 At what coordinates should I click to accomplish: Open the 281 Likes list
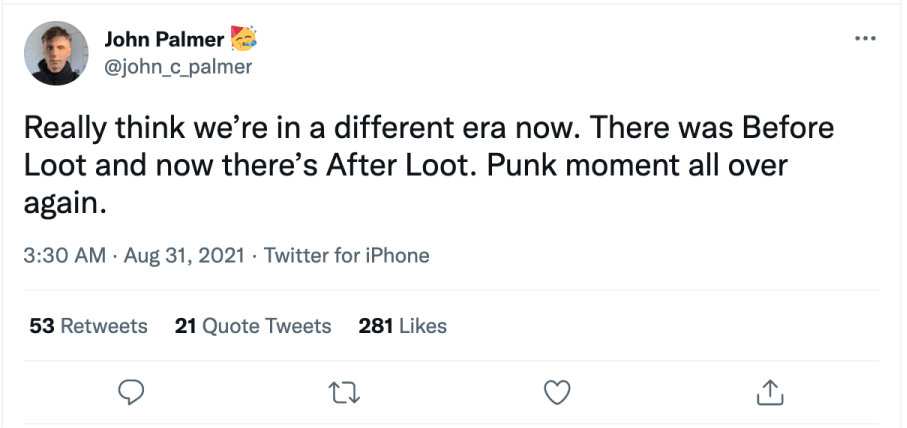tap(403, 326)
